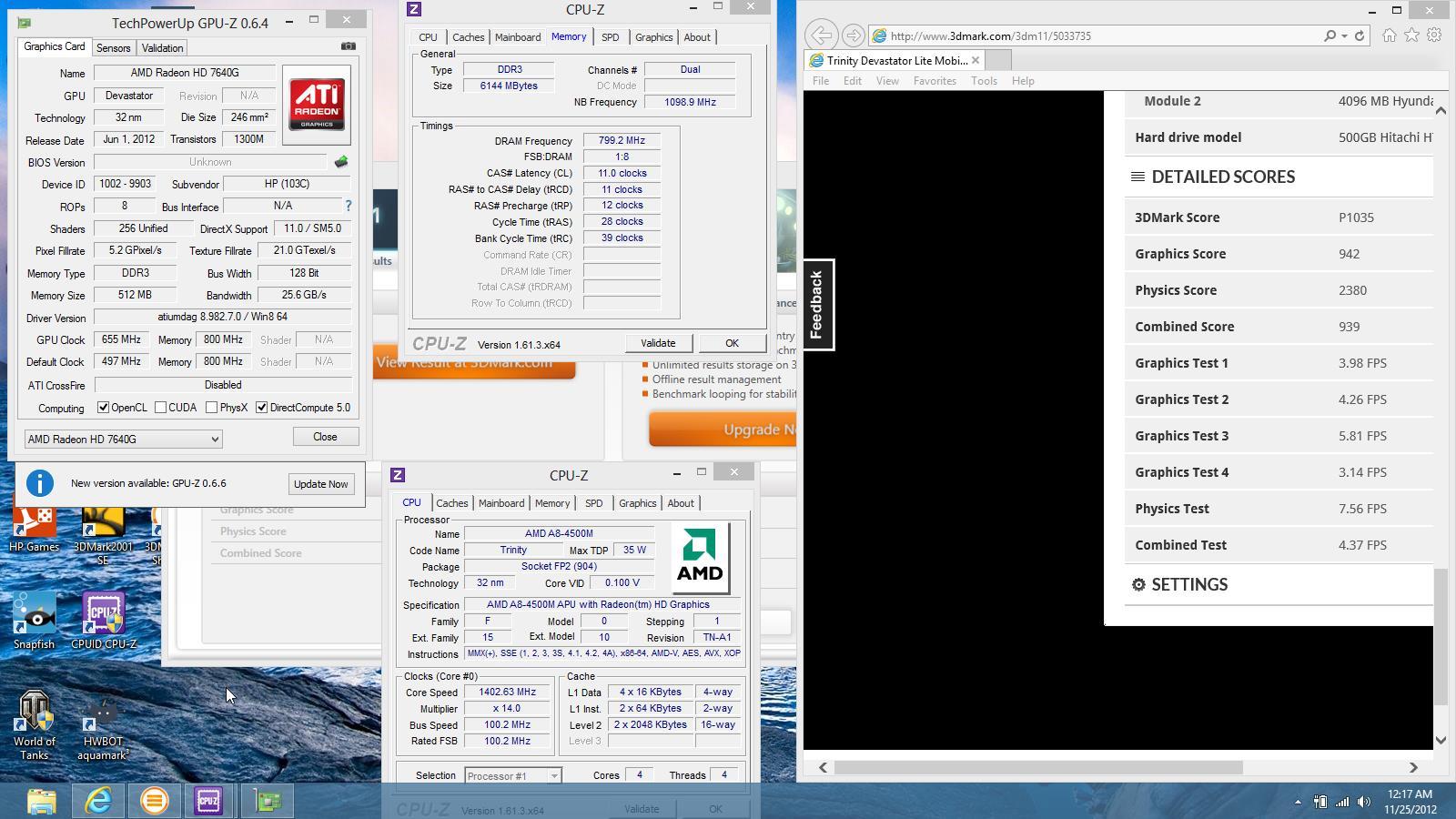
Task: Click OK in the Memory CPU-Z window
Action: [732, 343]
